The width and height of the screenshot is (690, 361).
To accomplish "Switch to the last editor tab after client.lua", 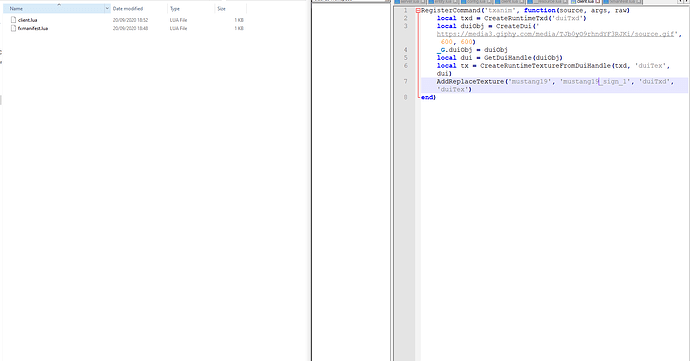I will point(623,2).
